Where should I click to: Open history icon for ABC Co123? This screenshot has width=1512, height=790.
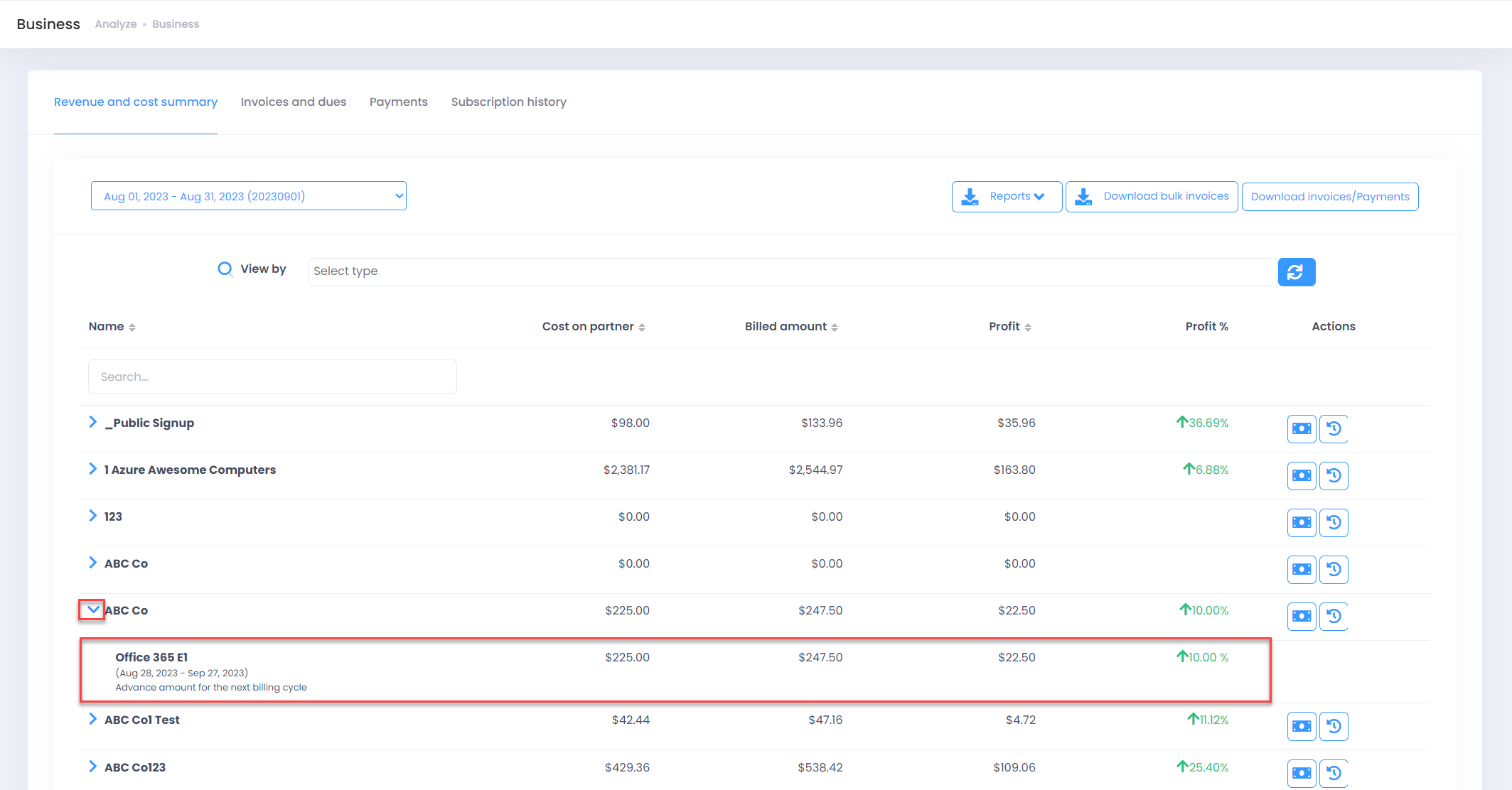point(1334,773)
